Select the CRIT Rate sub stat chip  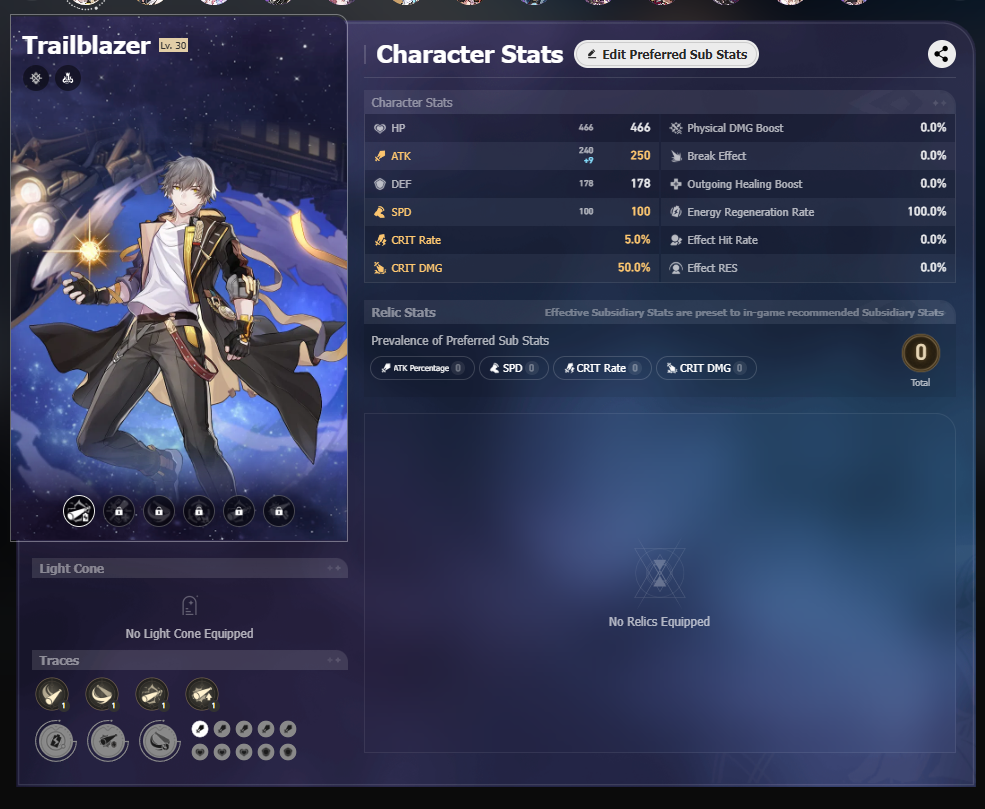(602, 368)
